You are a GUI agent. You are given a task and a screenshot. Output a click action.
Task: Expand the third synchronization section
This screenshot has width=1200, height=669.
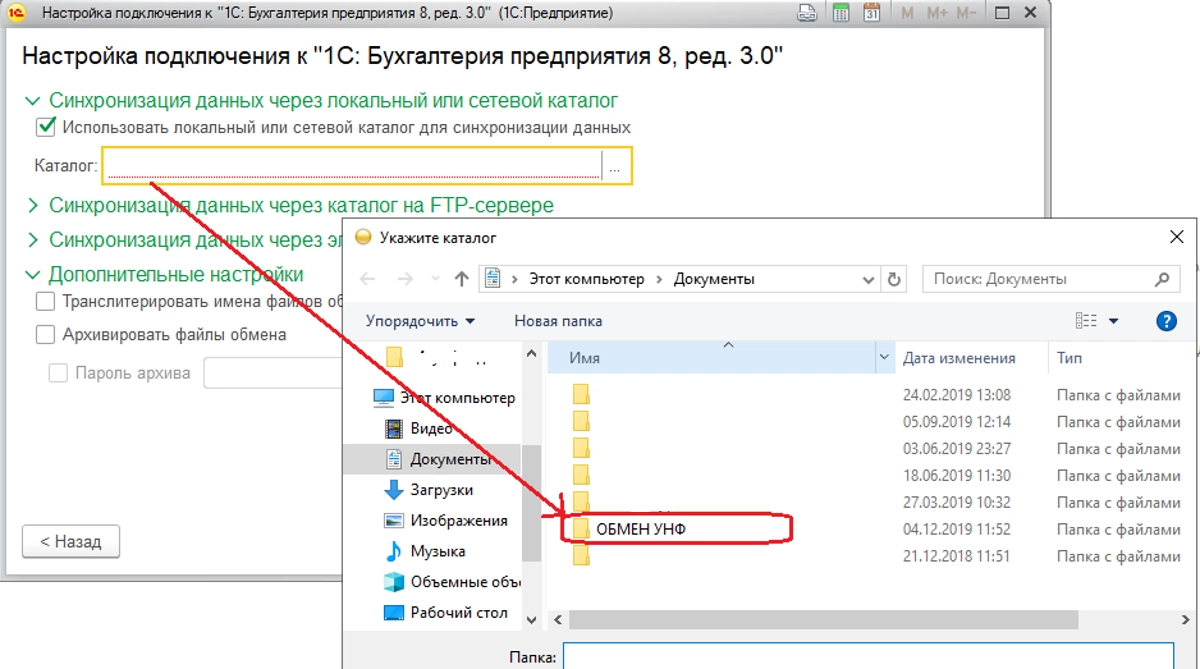click(x=32, y=240)
